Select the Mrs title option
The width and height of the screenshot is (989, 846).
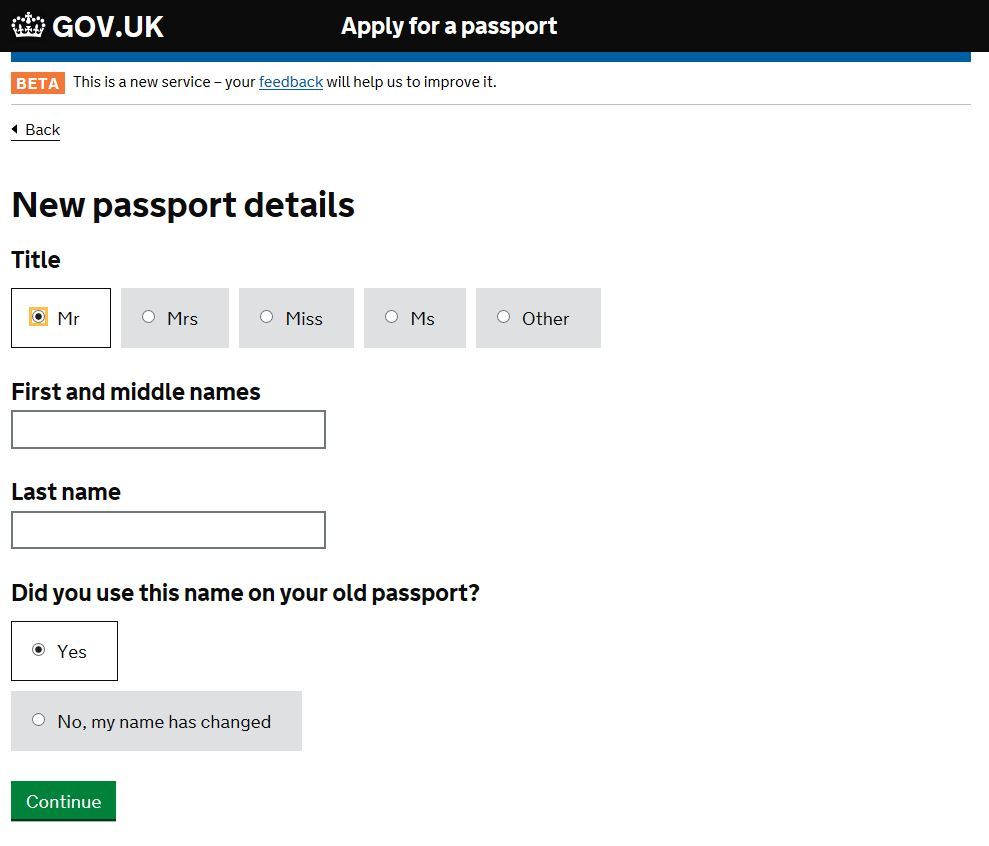click(x=149, y=317)
